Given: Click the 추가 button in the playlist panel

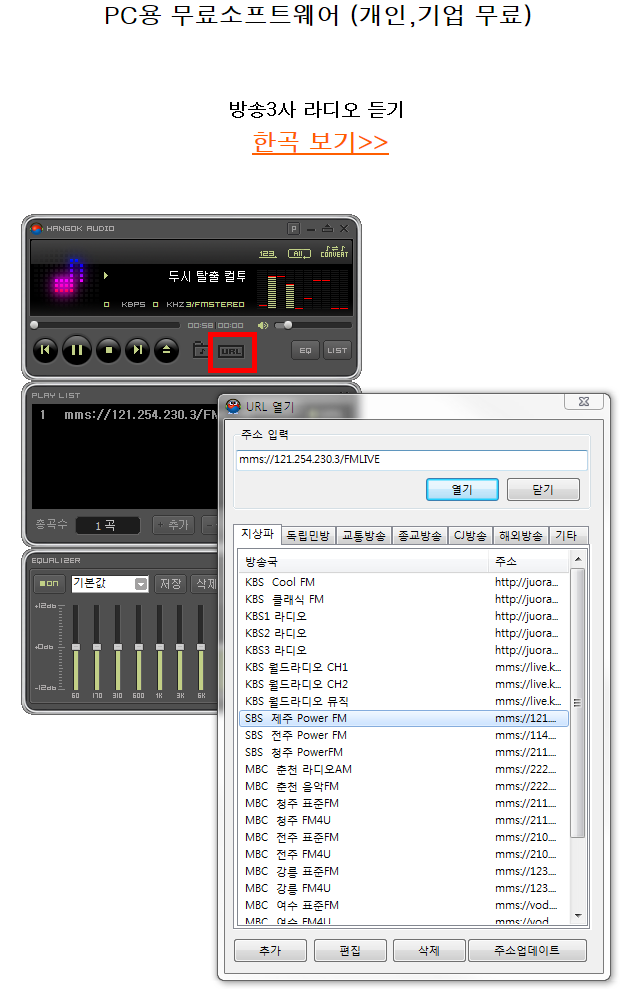Looking at the screenshot, I should (x=174, y=525).
